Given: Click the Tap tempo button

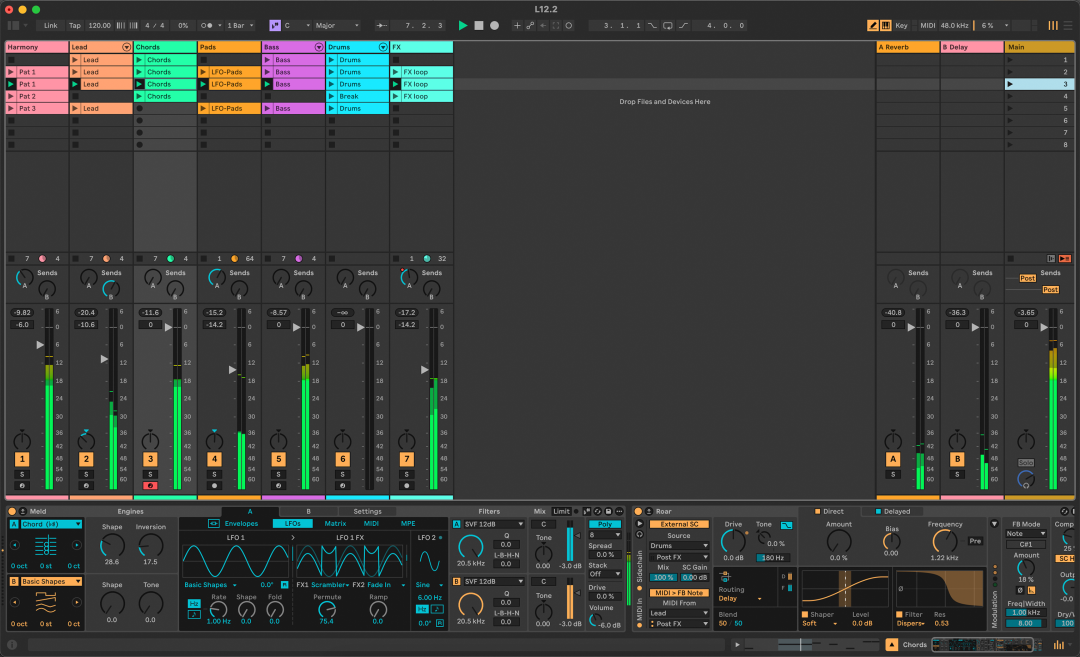Looking at the screenshot, I should coord(74,25).
